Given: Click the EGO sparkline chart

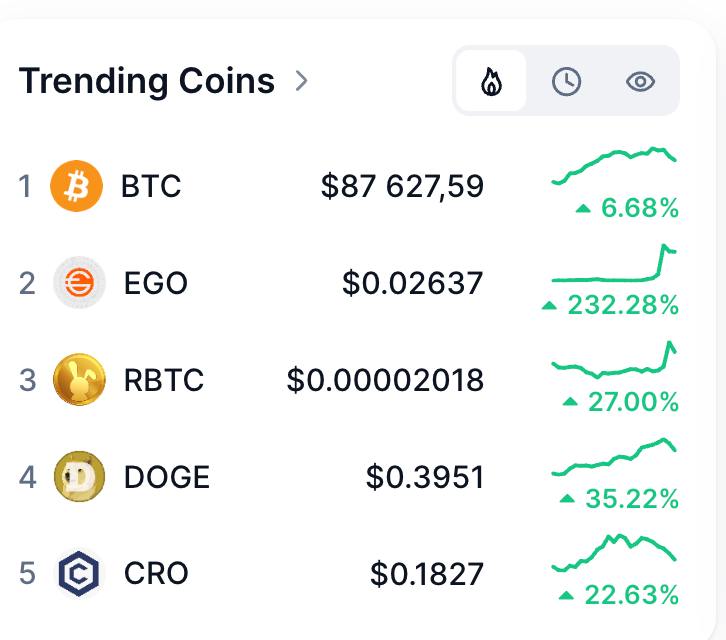Looking at the screenshot, I should click(614, 263).
